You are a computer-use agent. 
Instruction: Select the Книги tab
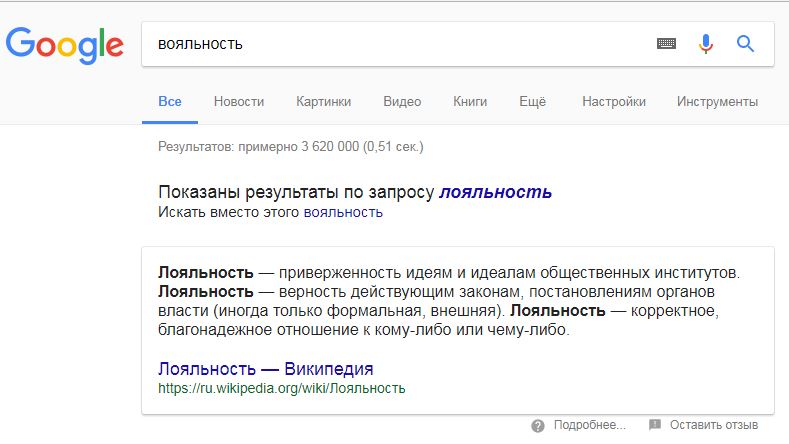pyautogui.click(x=470, y=102)
